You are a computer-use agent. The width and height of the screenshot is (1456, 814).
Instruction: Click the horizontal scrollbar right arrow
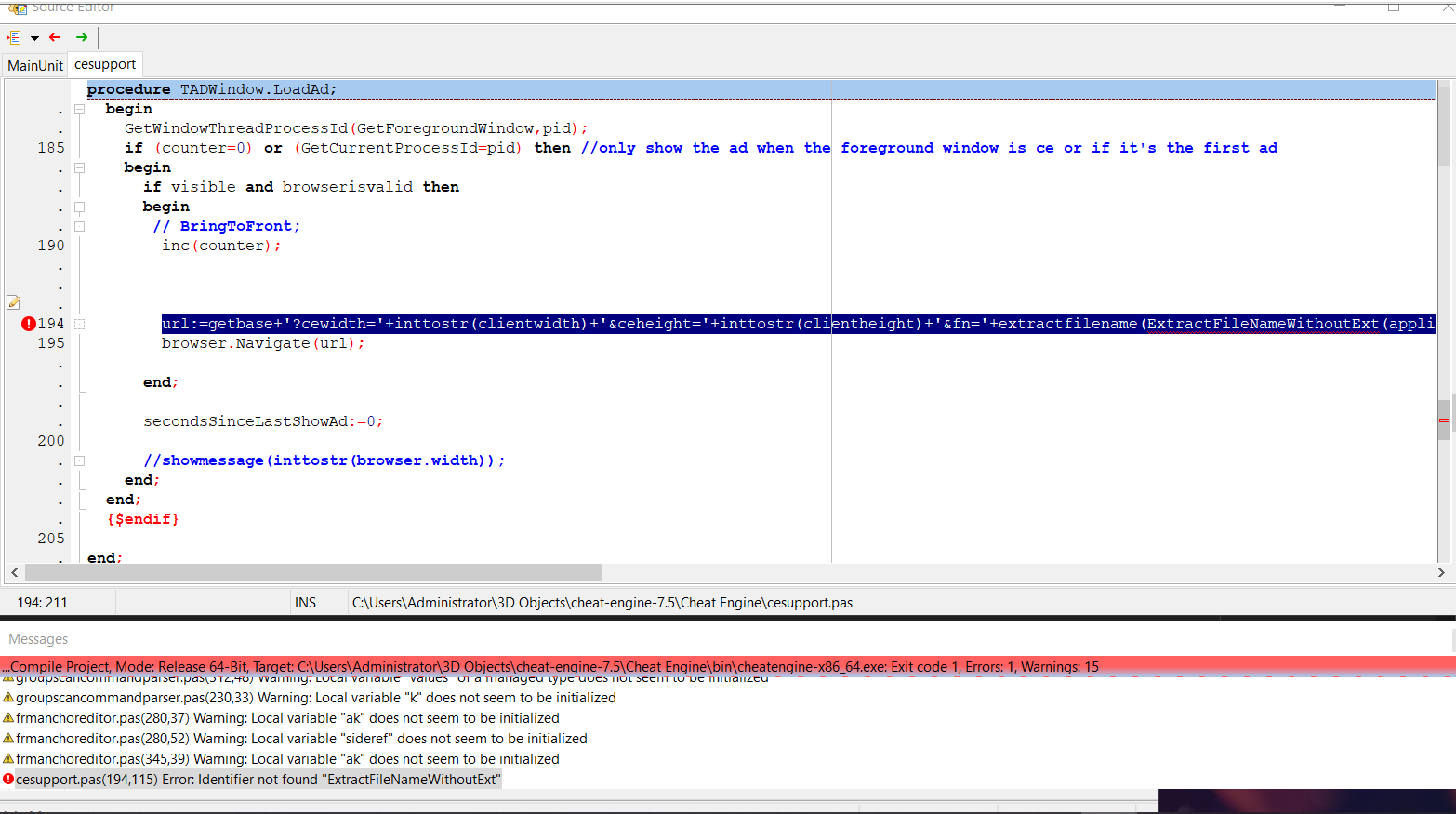coord(1441,572)
